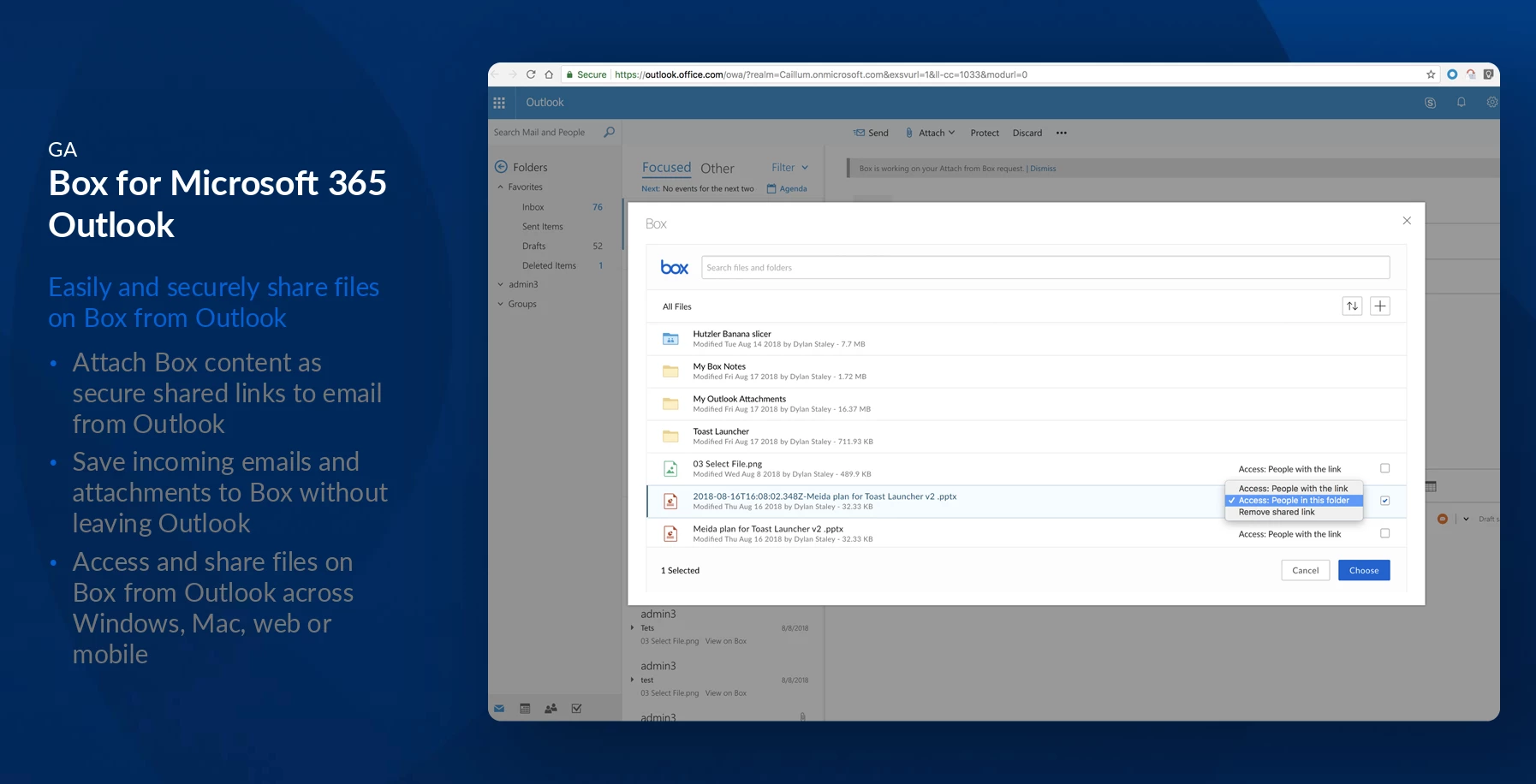
Task: Go to browser home page
Action: (549, 74)
